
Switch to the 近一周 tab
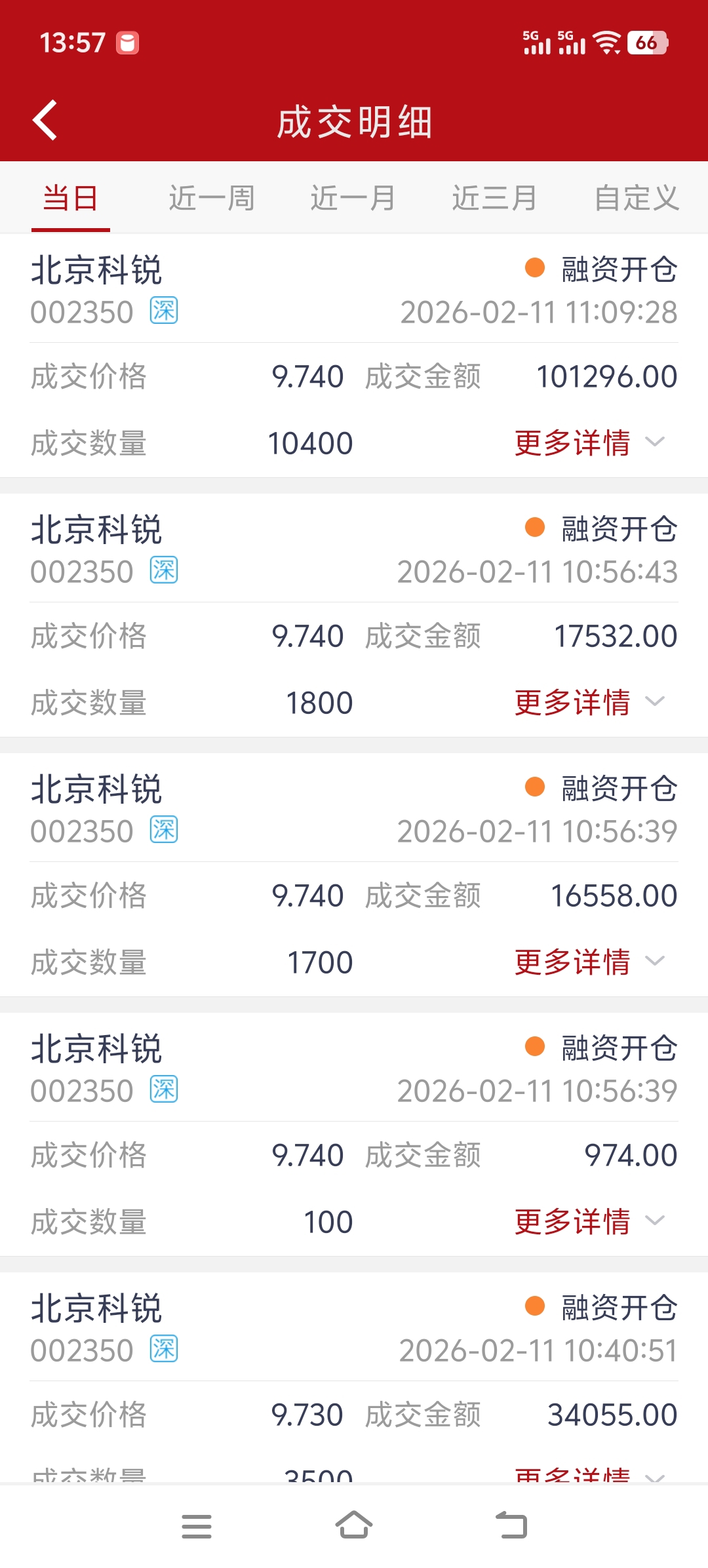click(x=212, y=198)
